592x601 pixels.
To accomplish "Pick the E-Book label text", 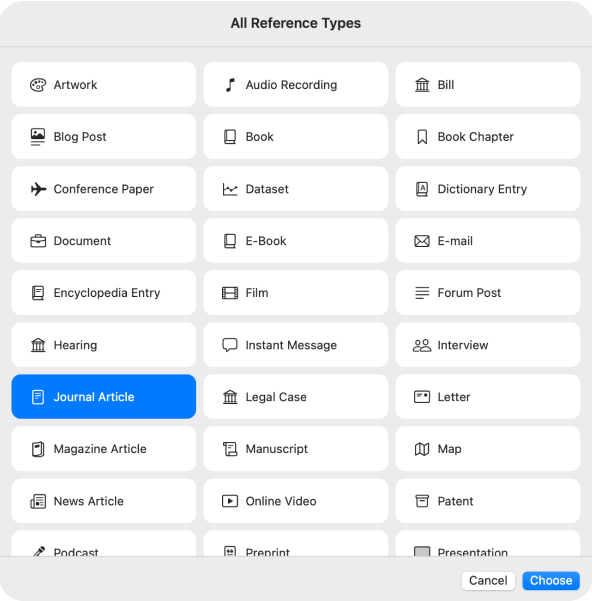I will point(266,241).
